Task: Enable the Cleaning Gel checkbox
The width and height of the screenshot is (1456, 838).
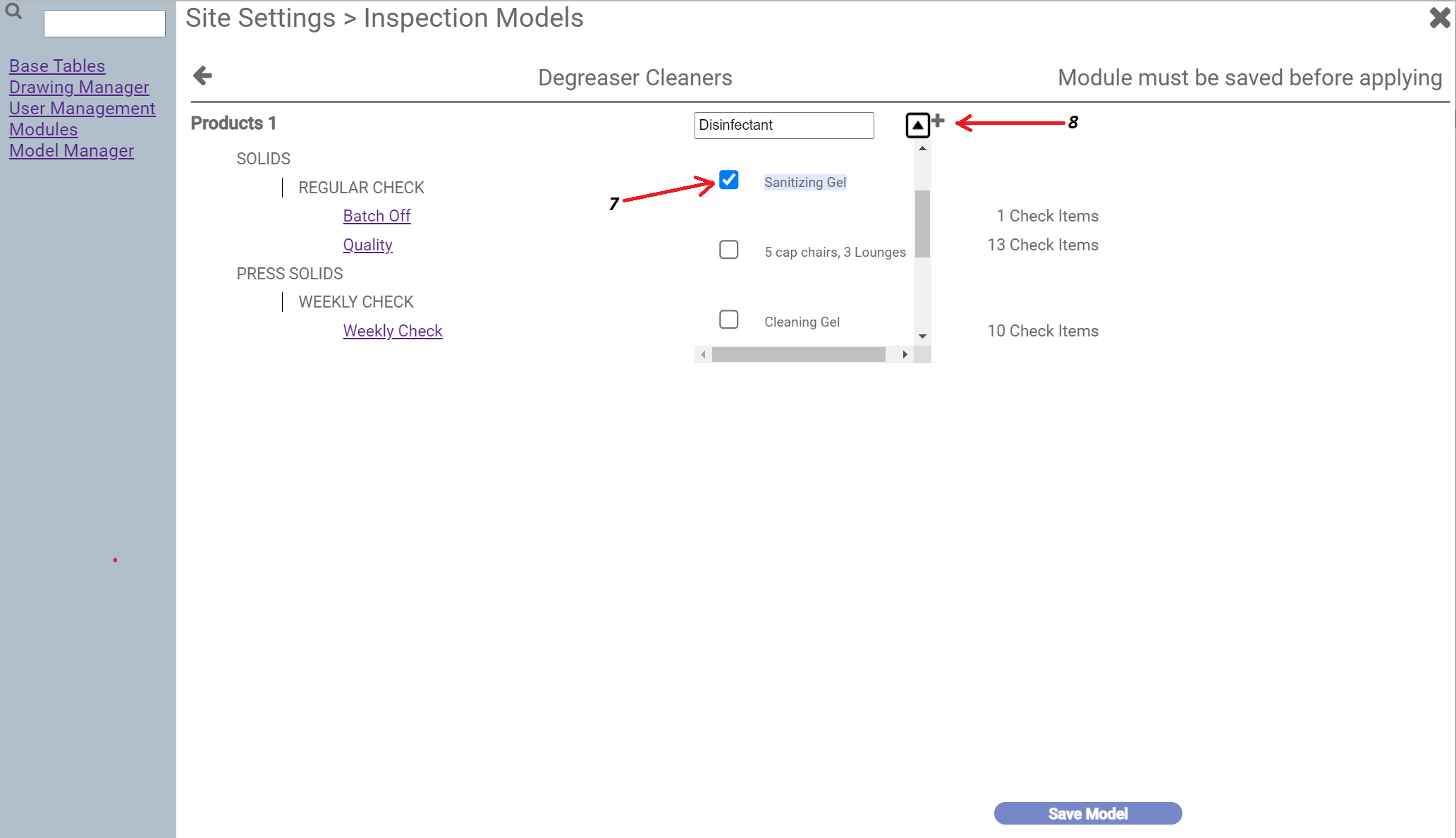Action: pos(729,320)
